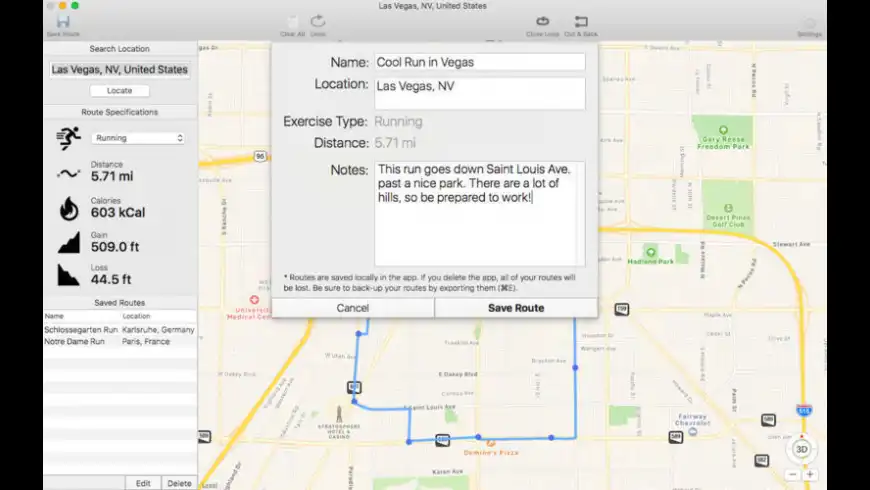Click the Save Route dialog button
The height and width of the screenshot is (490, 870).
516,308
